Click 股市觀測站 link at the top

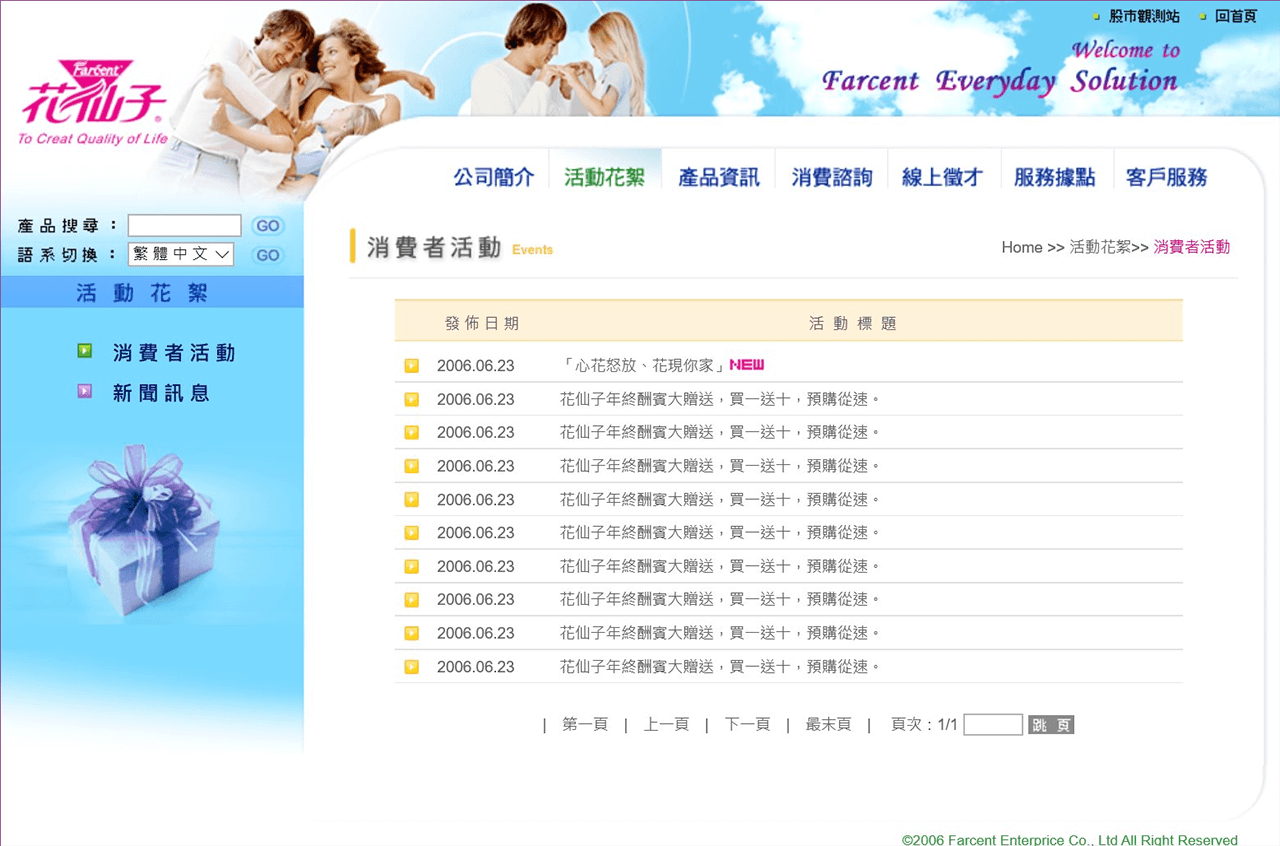pos(1144,17)
